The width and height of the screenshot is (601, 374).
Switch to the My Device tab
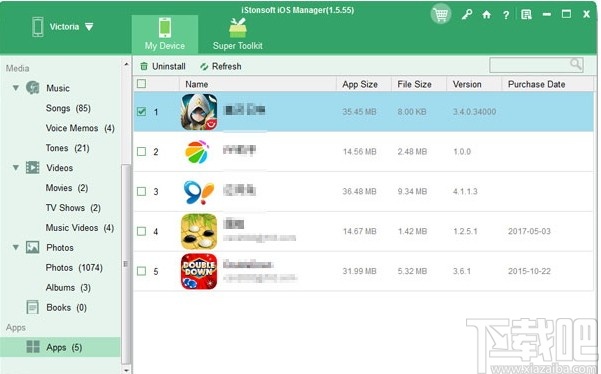tap(165, 34)
